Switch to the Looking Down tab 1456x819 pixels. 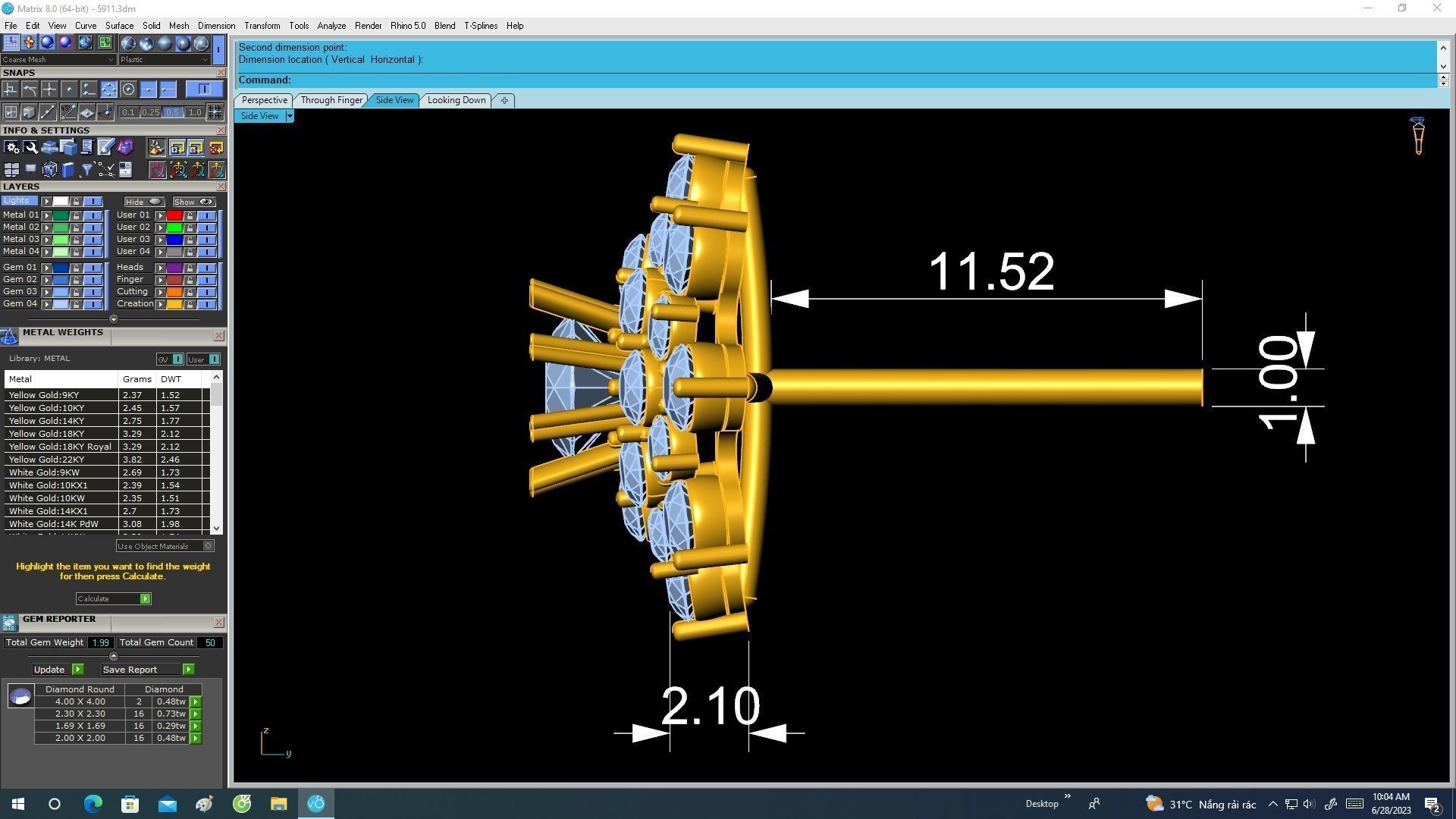tap(456, 100)
